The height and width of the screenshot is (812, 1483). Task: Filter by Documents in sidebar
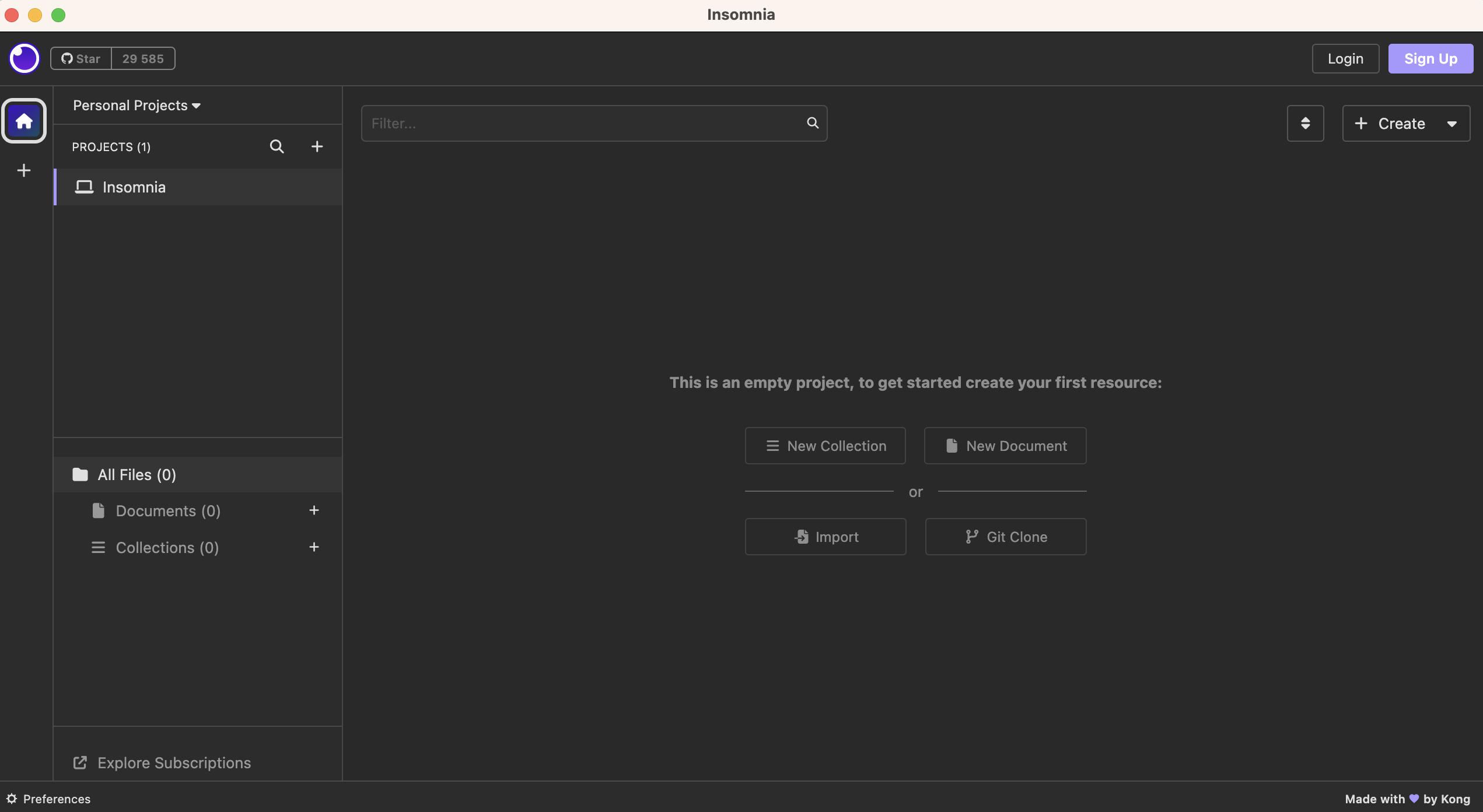tap(168, 511)
